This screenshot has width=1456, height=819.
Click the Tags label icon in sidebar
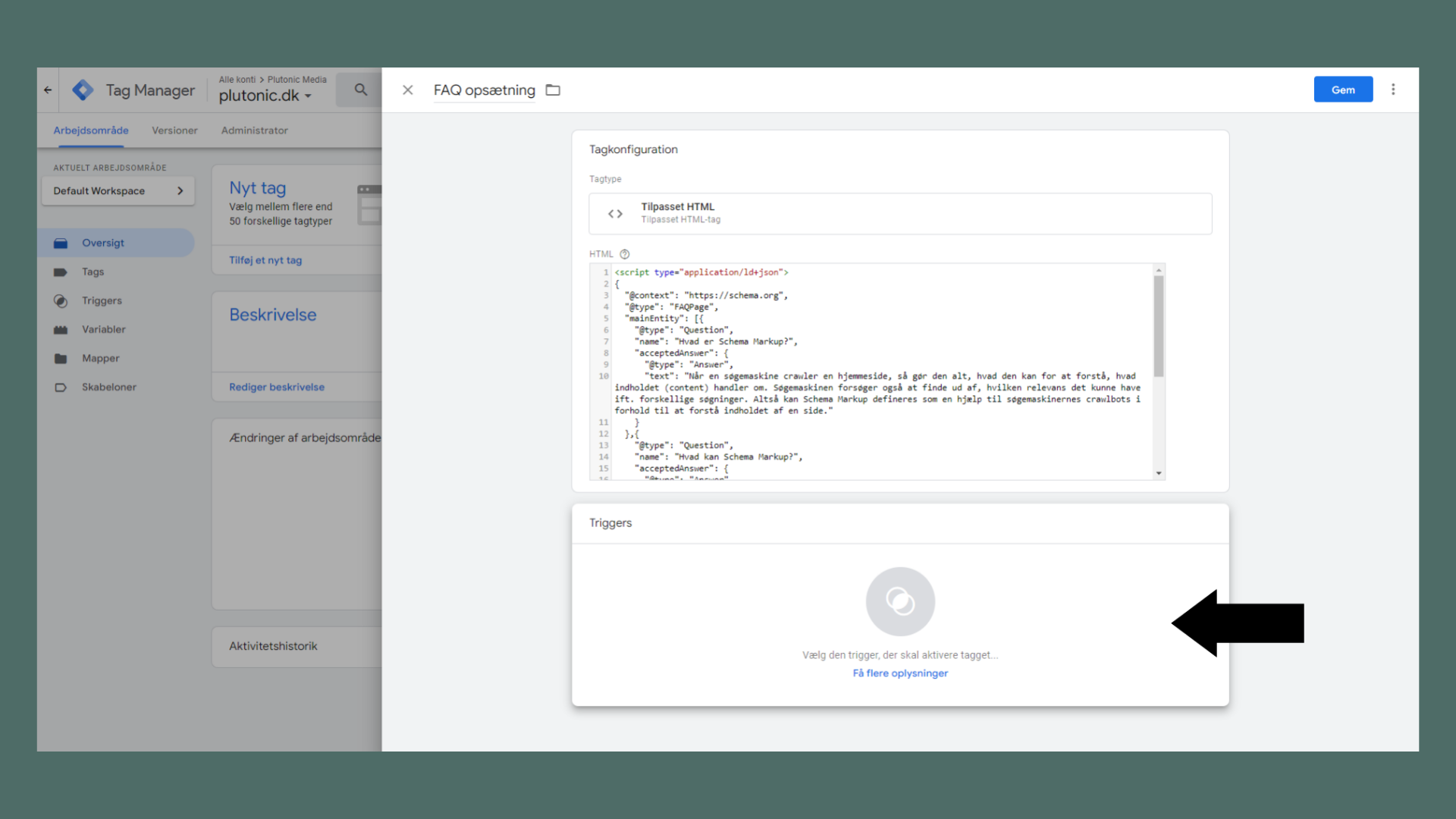tap(61, 272)
